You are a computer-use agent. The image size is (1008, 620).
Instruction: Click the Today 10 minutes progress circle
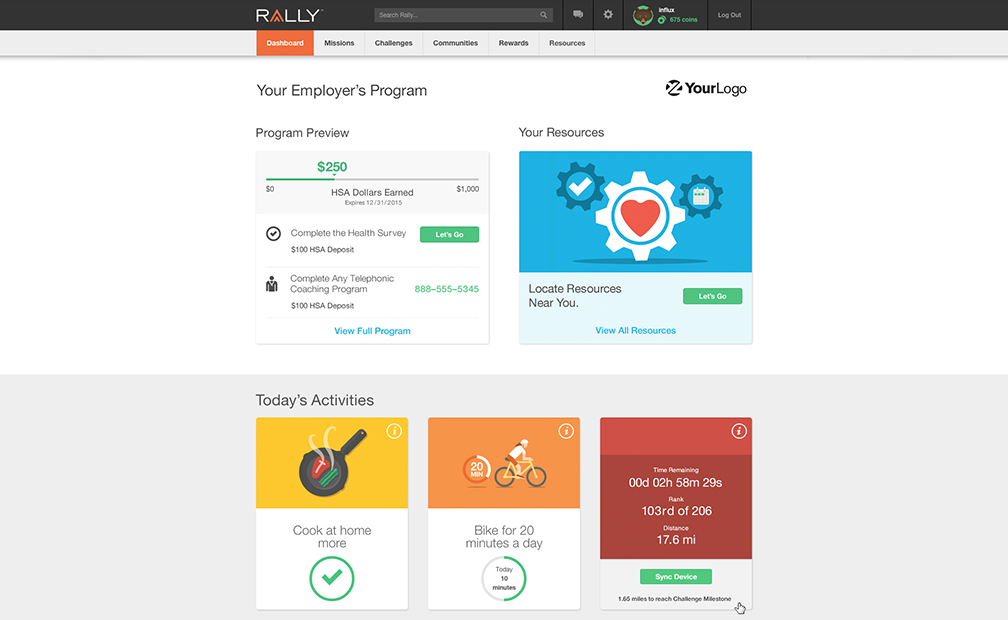click(x=504, y=579)
